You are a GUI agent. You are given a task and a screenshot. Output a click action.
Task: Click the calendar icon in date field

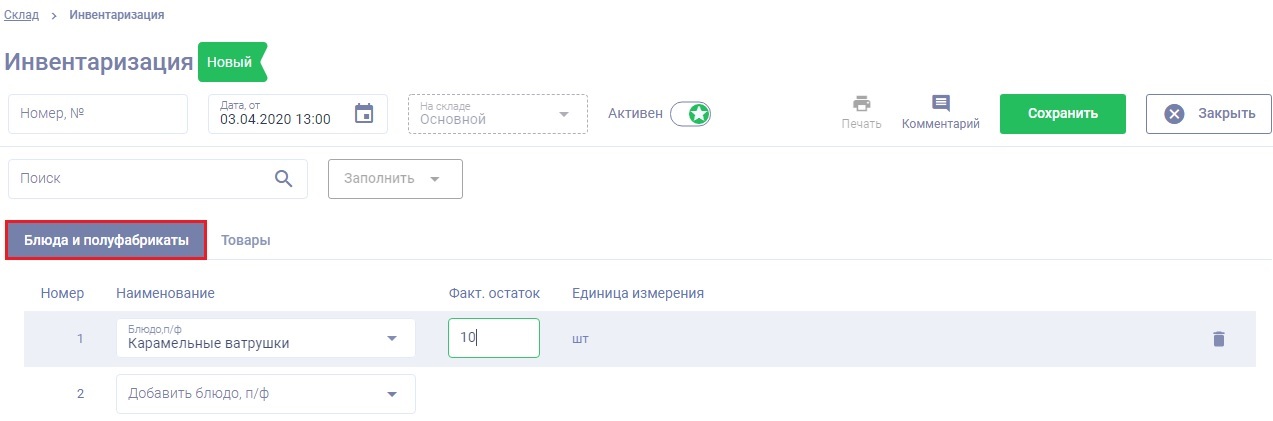click(364, 114)
